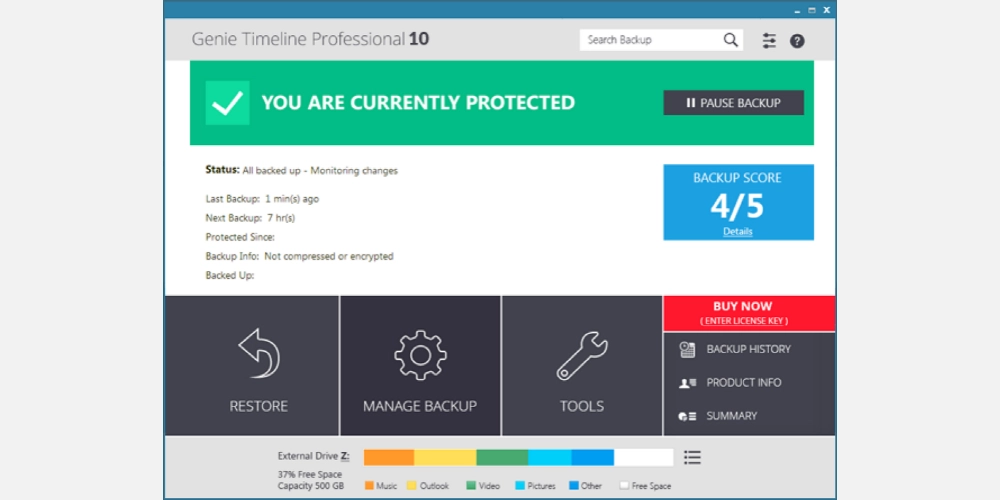The width and height of the screenshot is (1000, 500).
Task: Open the preferences sliders icon
Action: coord(769,41)
